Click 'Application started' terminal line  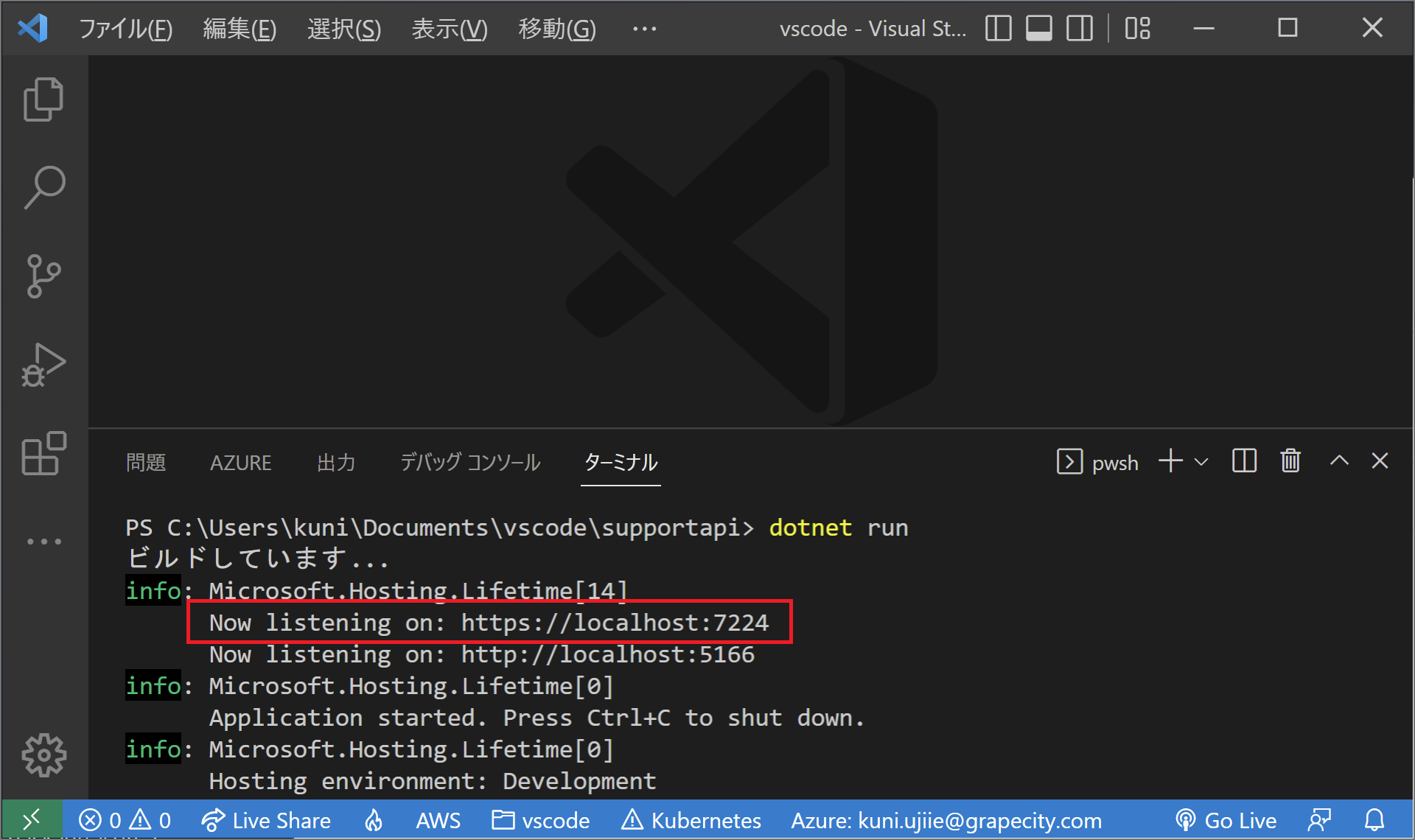coord(537,718)
